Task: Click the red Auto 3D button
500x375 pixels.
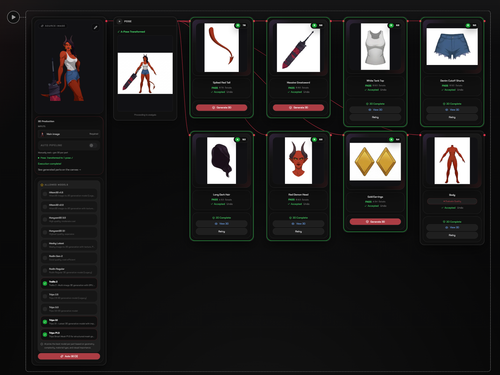Action: coord(69,356)
